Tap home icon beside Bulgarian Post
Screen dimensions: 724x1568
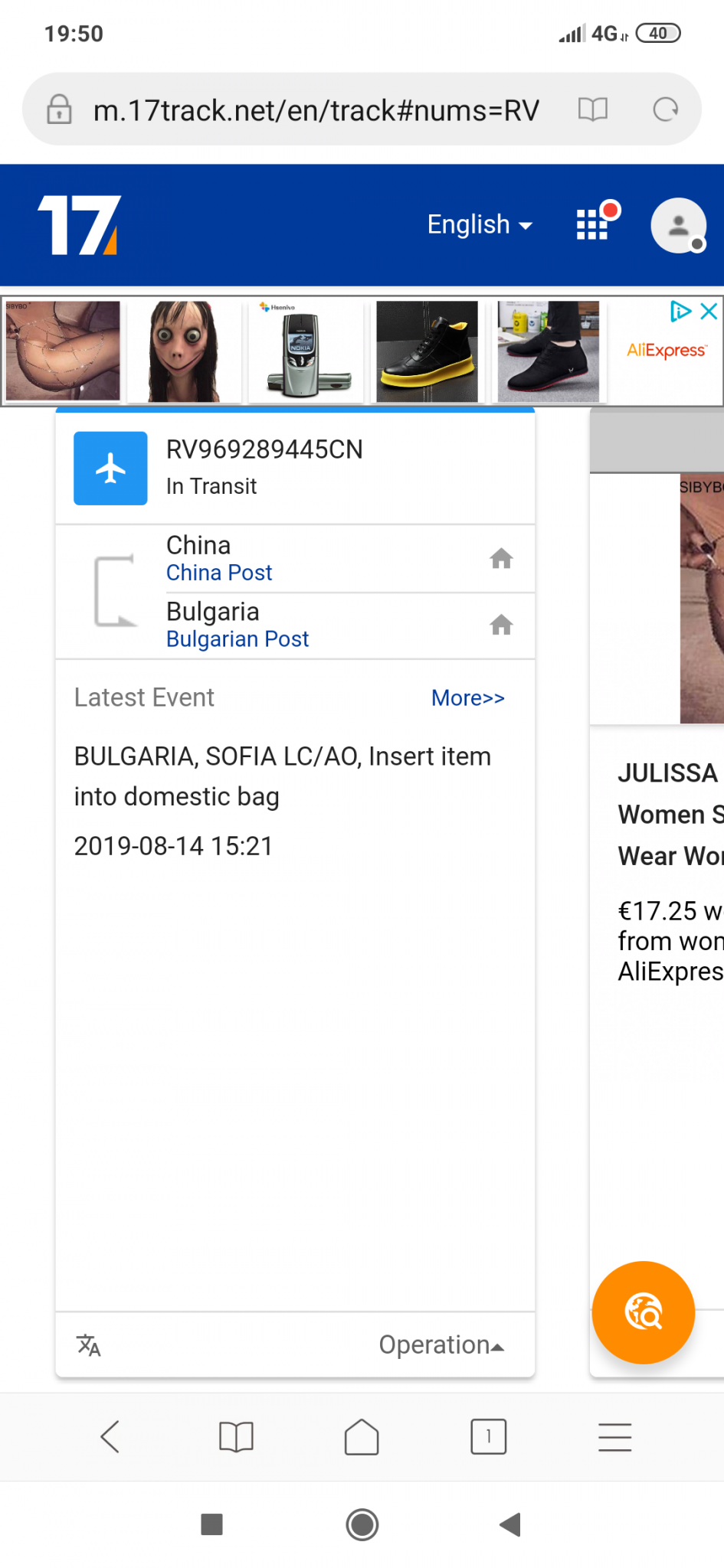click(501, 626)
